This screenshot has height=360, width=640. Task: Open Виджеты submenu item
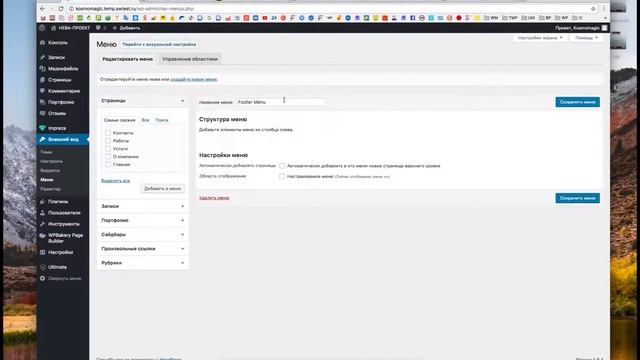[x=50, y=170]
